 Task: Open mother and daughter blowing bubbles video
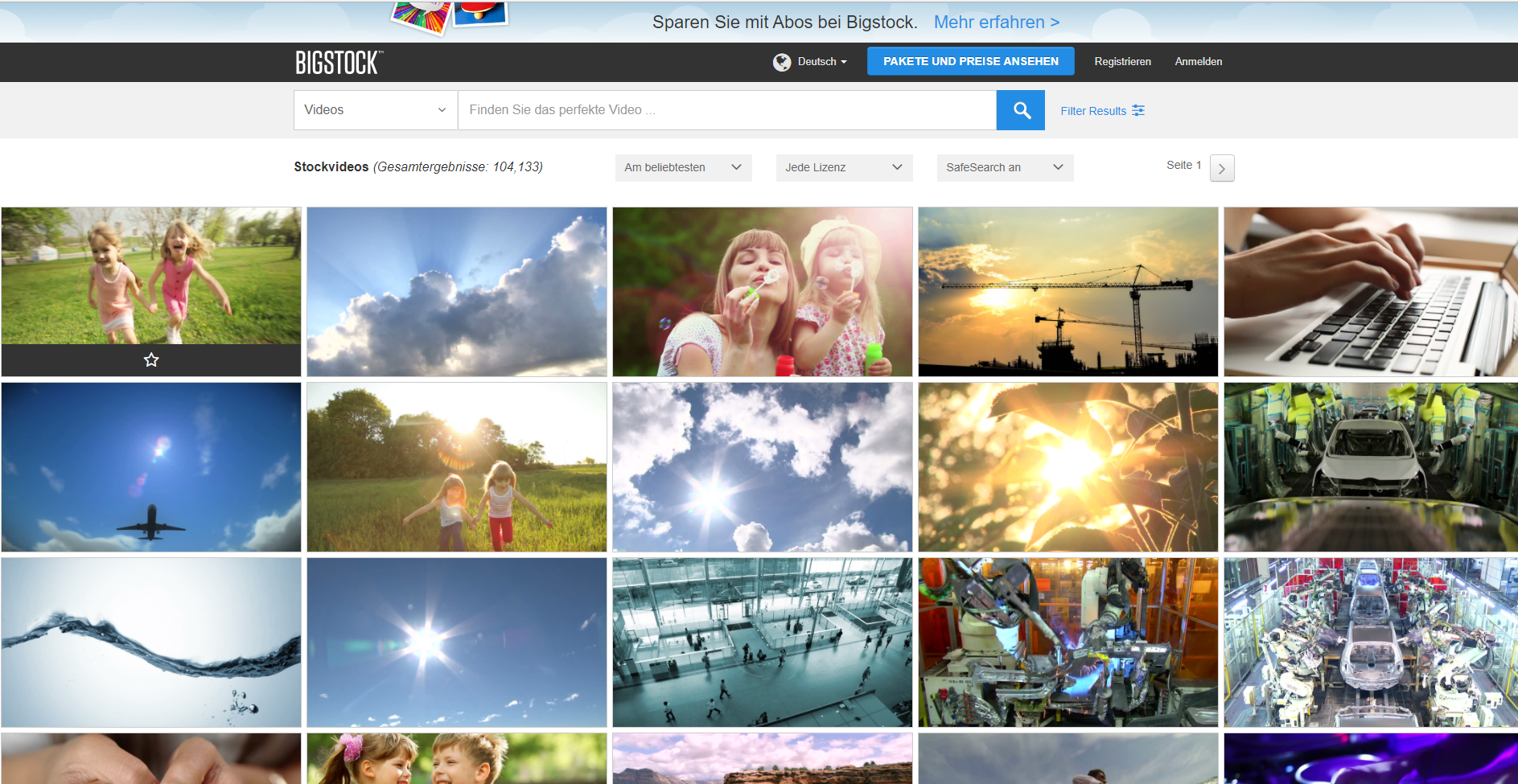tap(763, 292)
